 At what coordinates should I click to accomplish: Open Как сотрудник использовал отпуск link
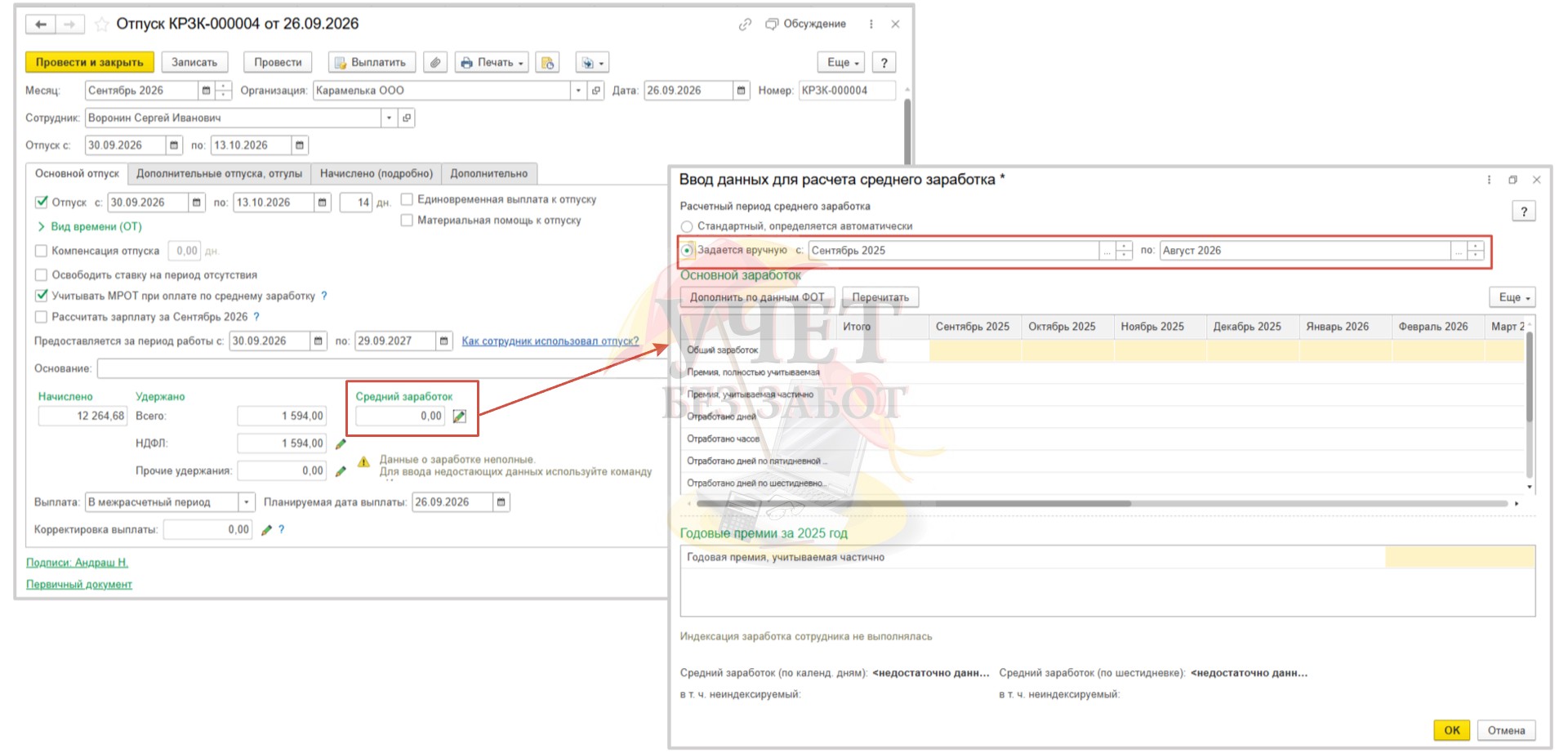(550, 341)
